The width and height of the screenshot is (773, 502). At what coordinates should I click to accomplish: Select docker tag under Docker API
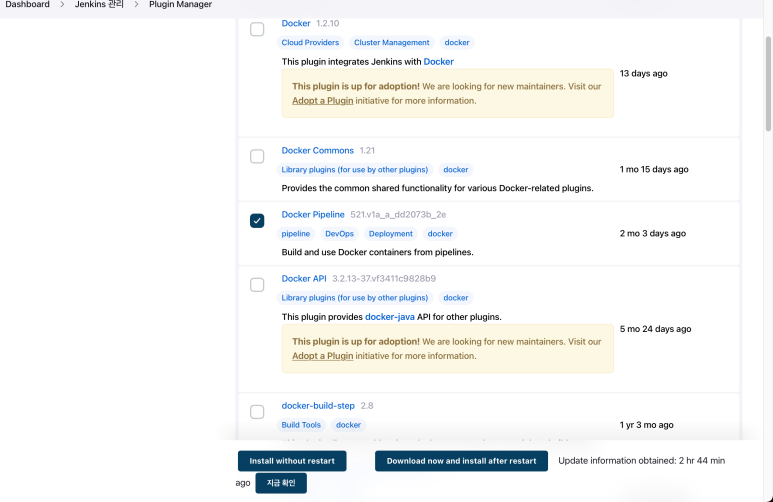[x=456, y=298]
